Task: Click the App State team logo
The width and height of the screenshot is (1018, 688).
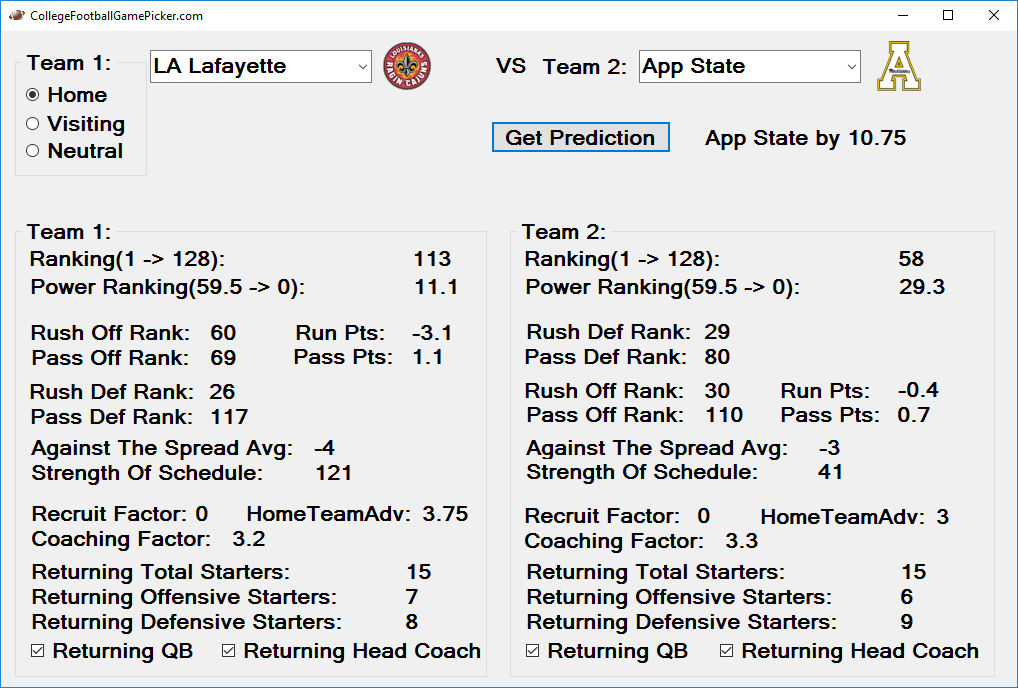Action: (x=899, y=66)
